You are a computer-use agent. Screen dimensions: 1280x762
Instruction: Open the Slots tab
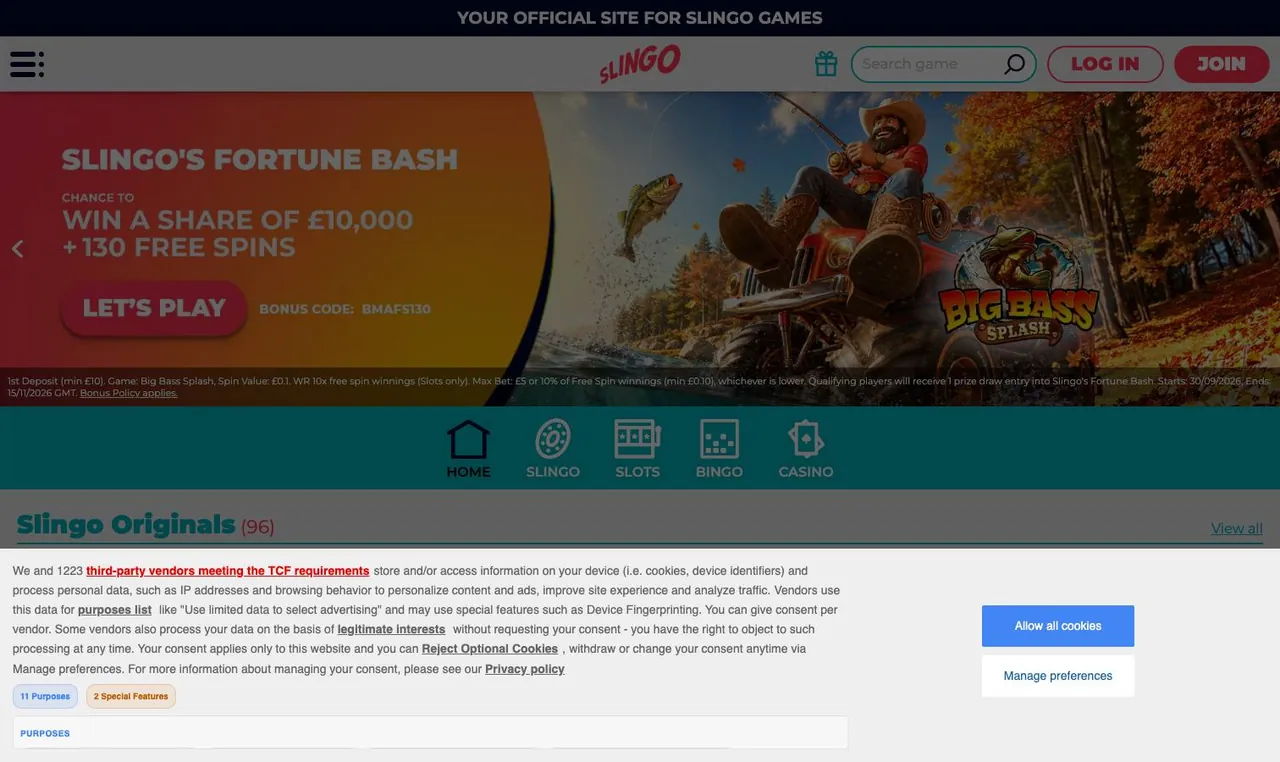coord(637,449)
